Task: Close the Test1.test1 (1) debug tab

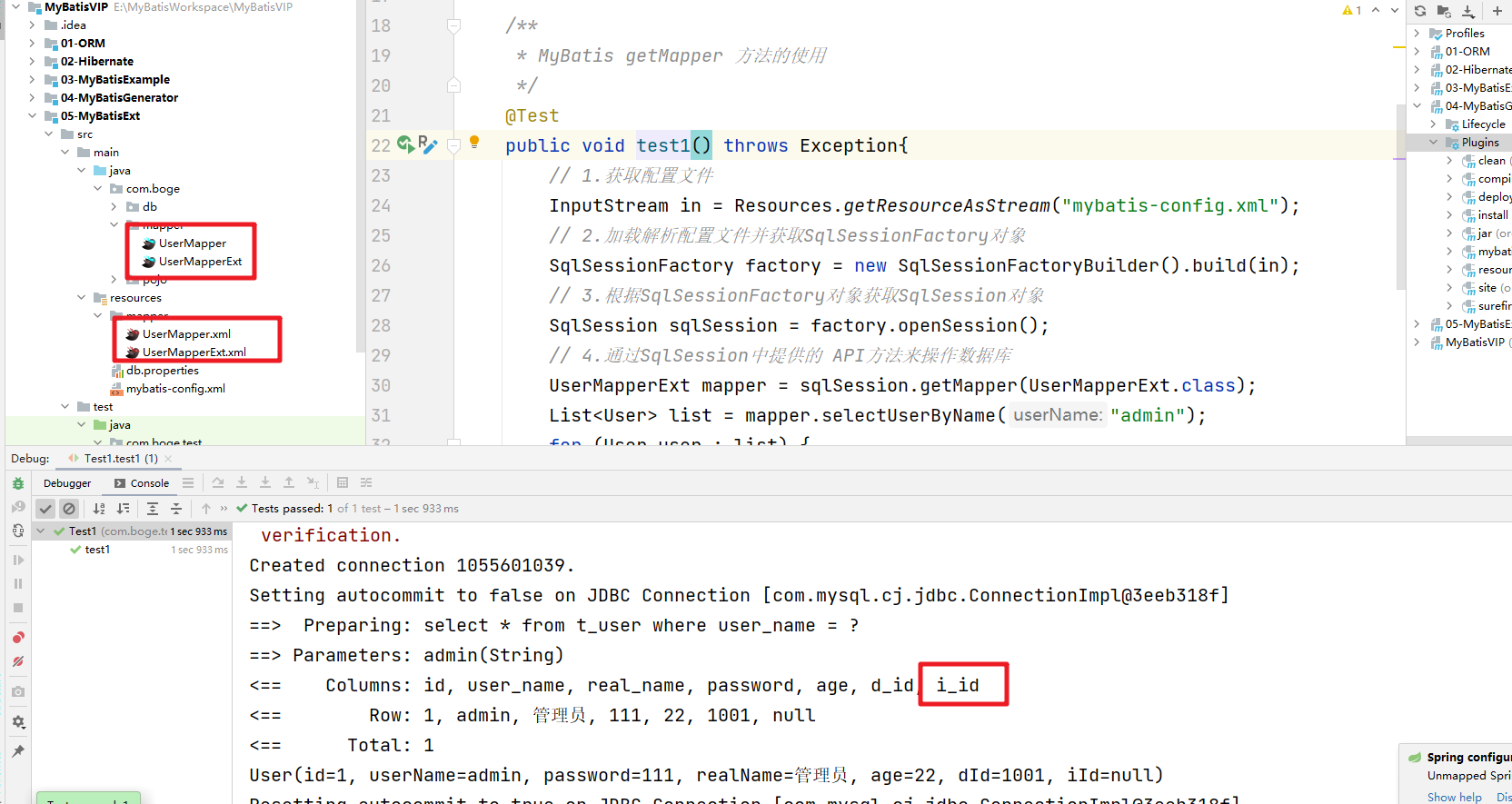Action: pos(168,459)
